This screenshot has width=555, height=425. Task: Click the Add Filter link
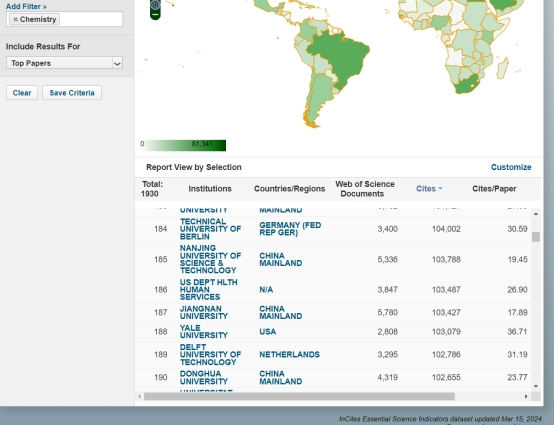click(26, 6)
